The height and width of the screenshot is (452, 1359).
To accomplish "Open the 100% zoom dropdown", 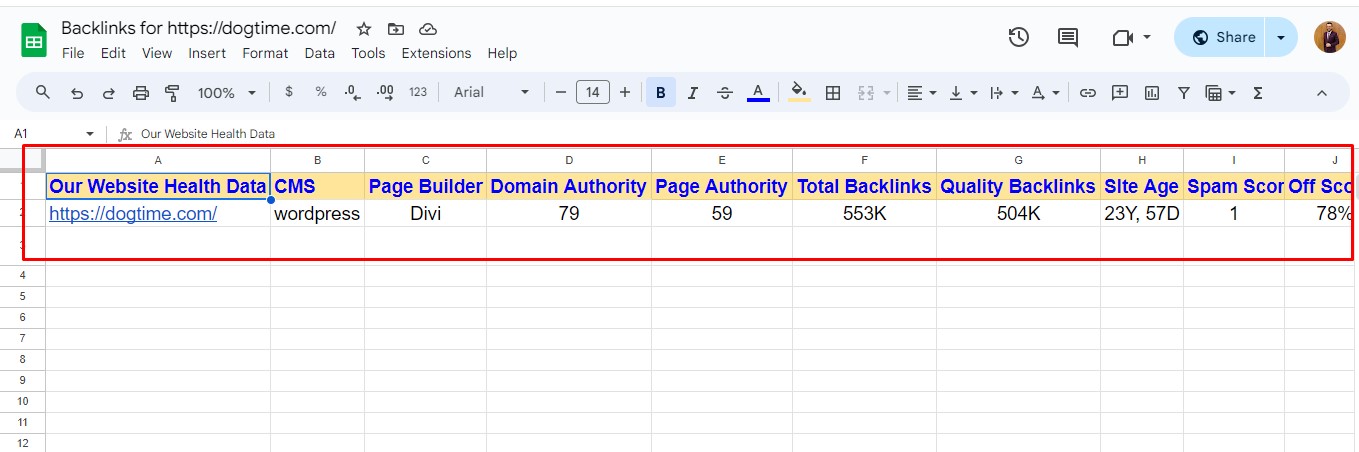I will point(227,93).
